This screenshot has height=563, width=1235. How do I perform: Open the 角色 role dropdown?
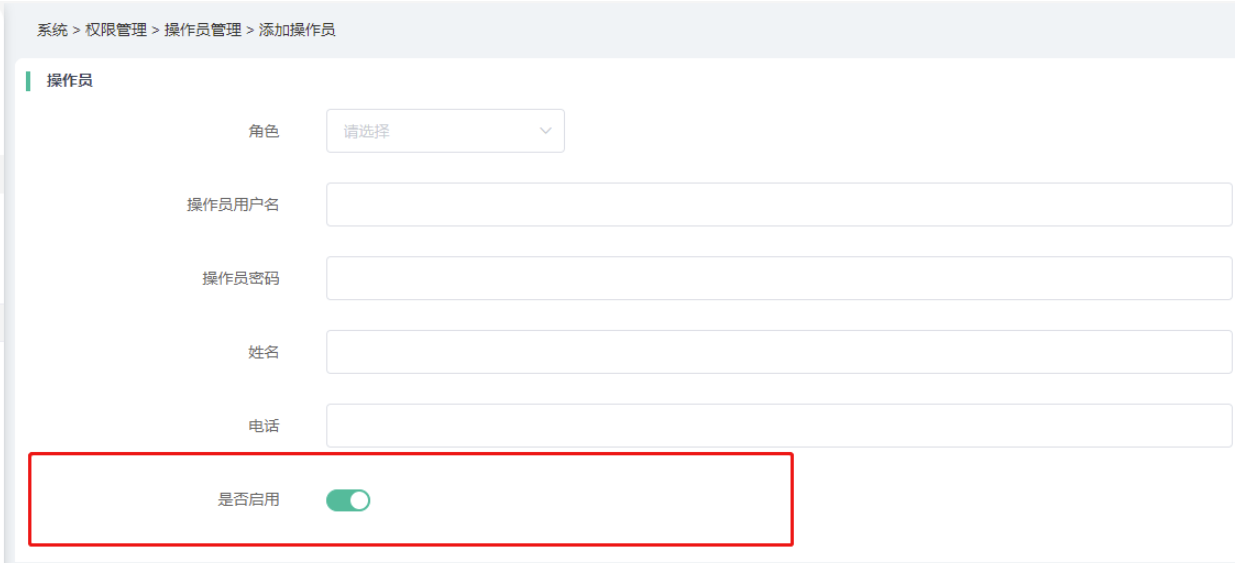tap(445, 131)
